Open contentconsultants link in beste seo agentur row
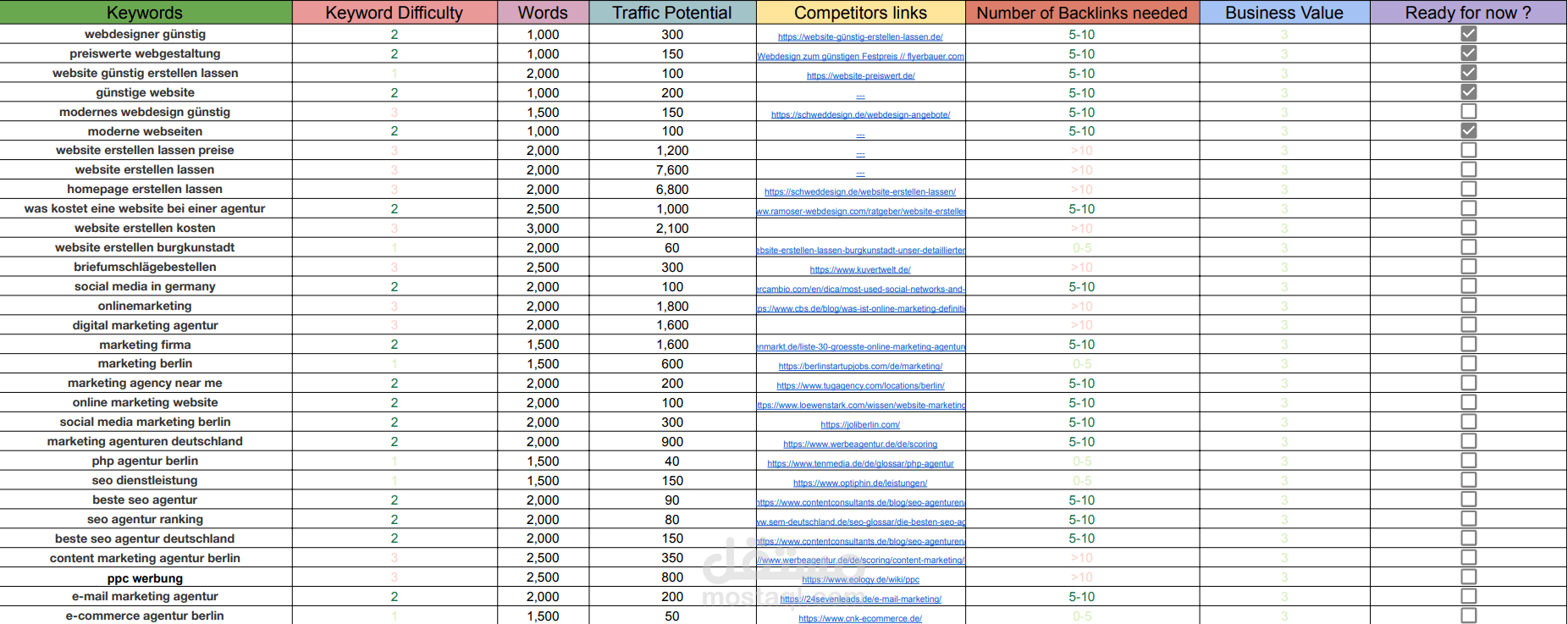 click(860, 503)
